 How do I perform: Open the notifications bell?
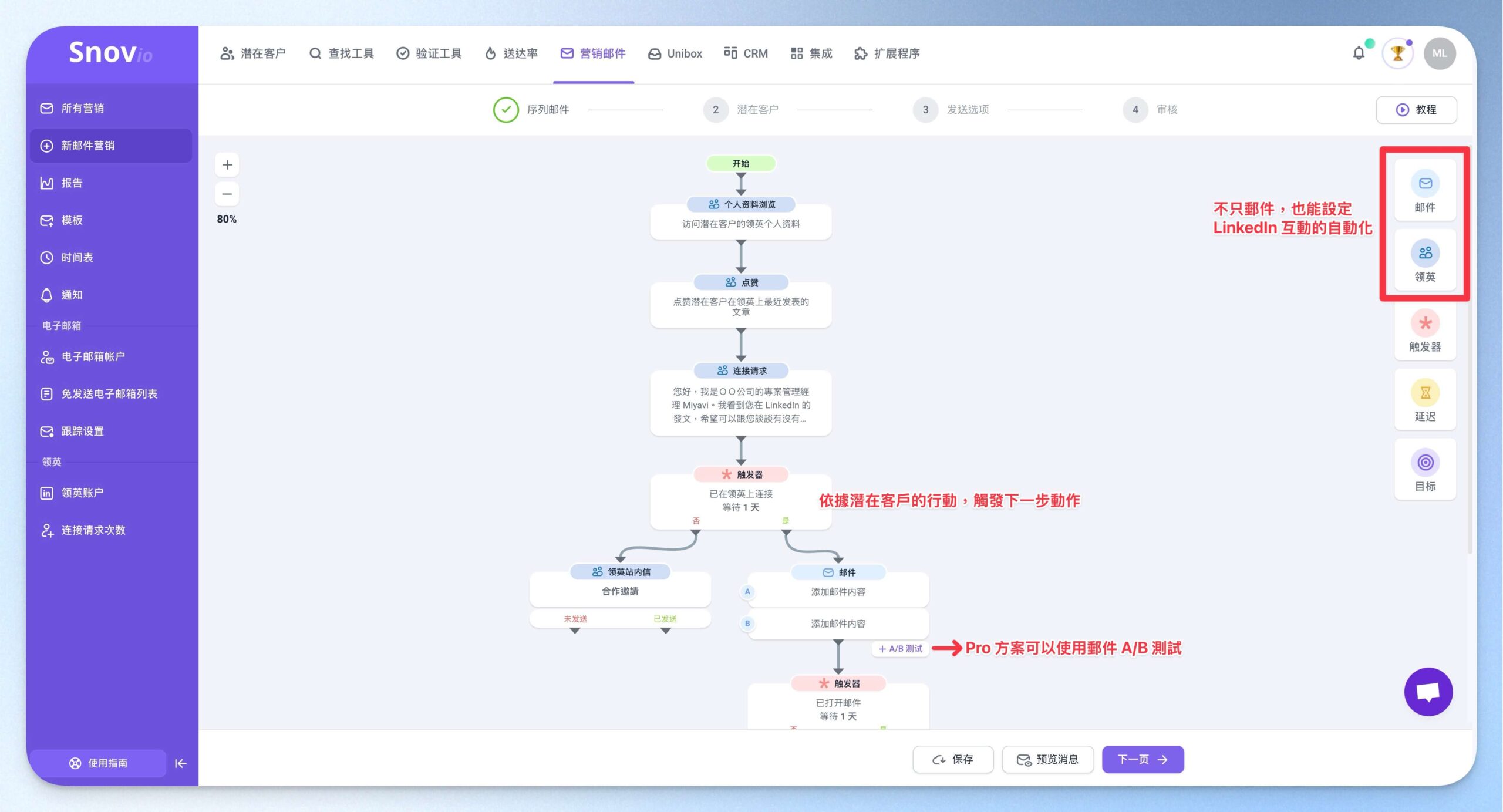1359,53
